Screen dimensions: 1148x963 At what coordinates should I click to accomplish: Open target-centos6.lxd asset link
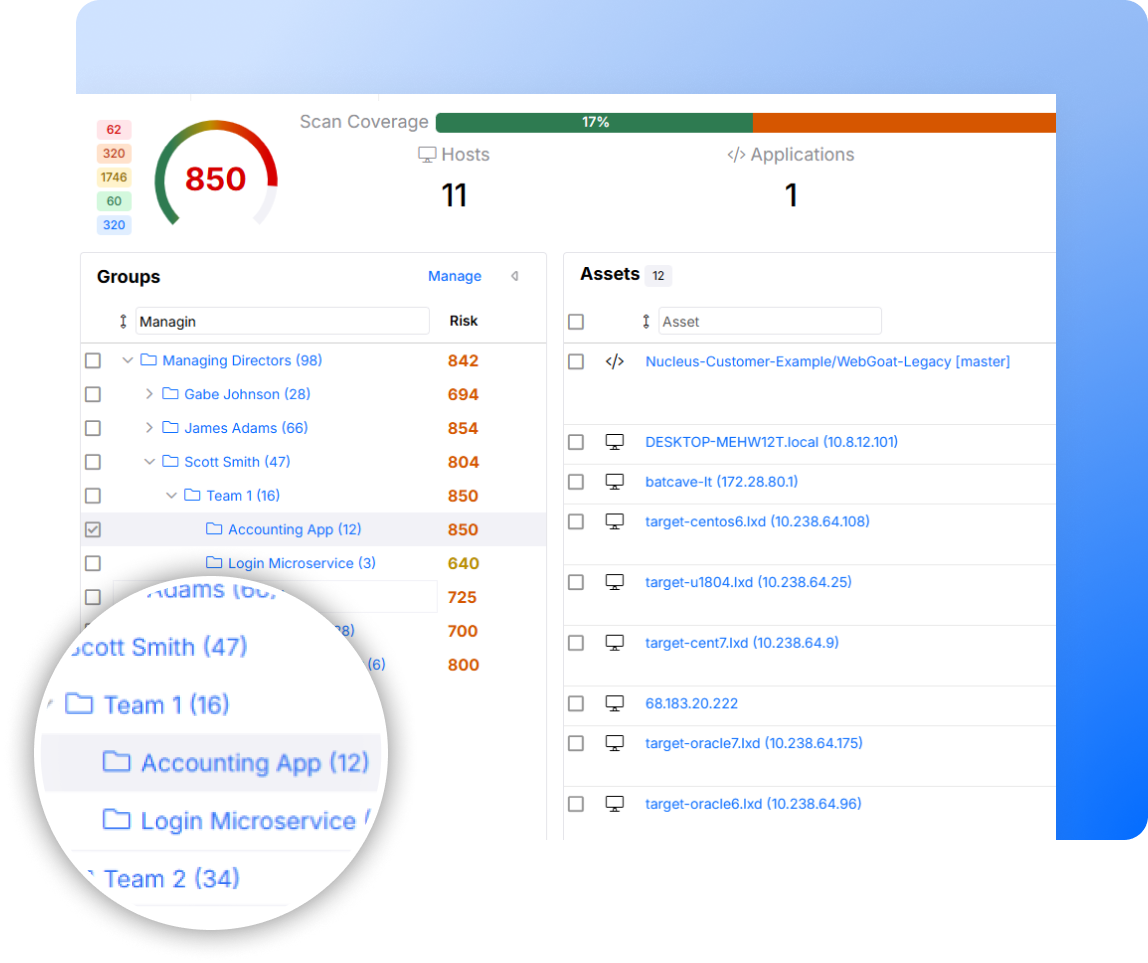point(757,521)
